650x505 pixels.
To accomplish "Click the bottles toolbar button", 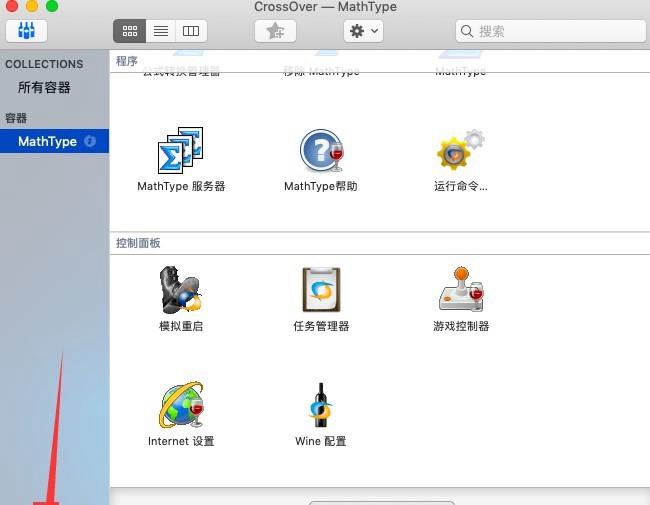I will [27, 31].
